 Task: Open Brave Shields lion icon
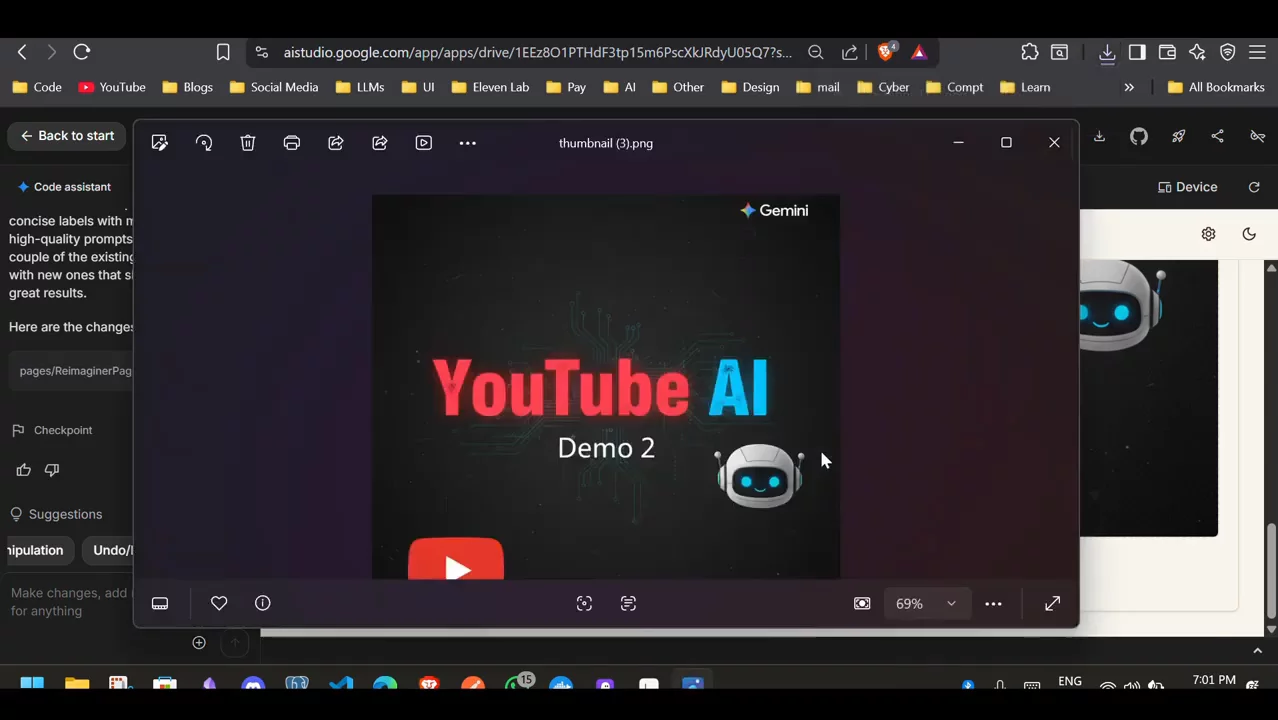886,52
